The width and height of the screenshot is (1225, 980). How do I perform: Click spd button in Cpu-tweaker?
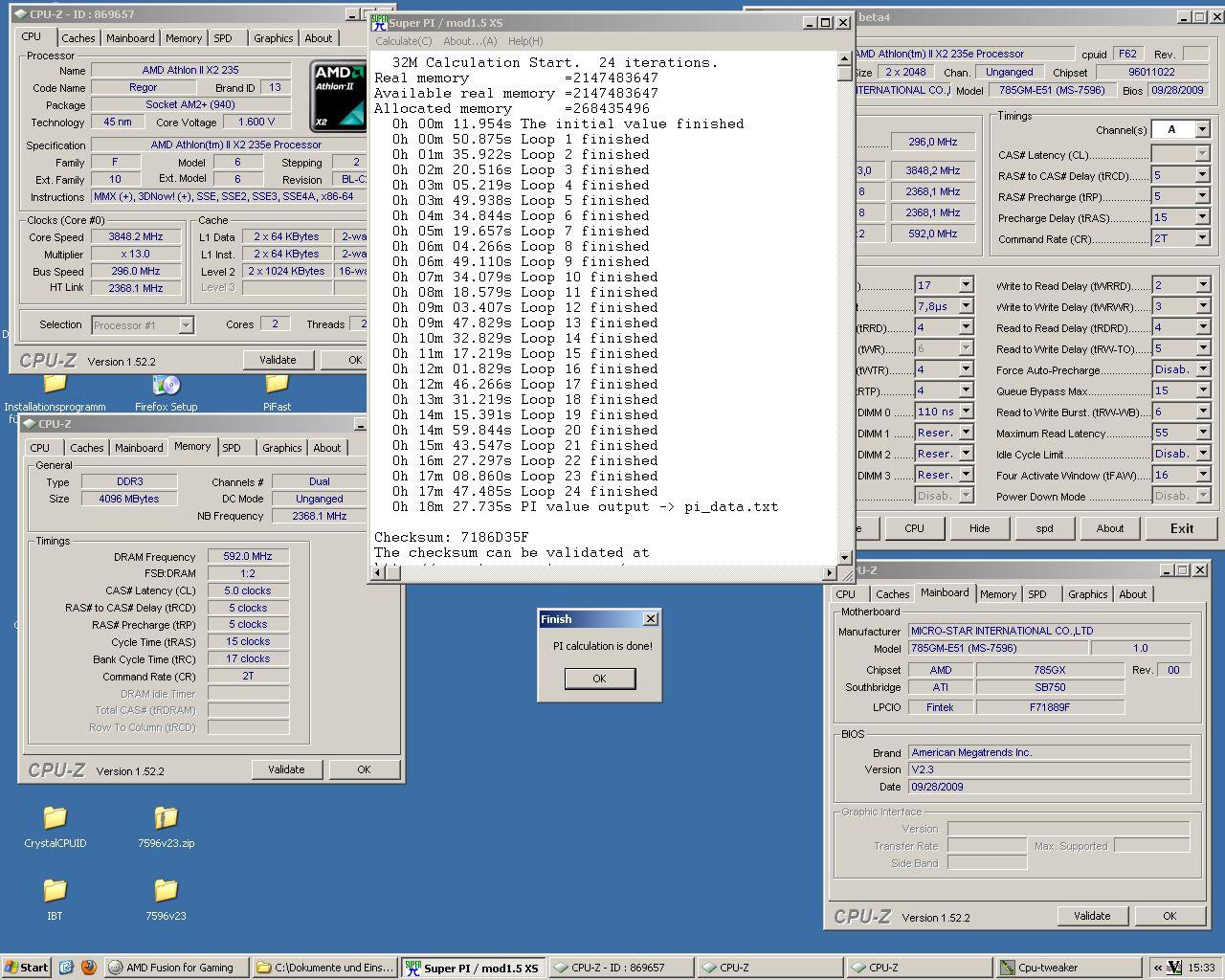coord(1044,528)
